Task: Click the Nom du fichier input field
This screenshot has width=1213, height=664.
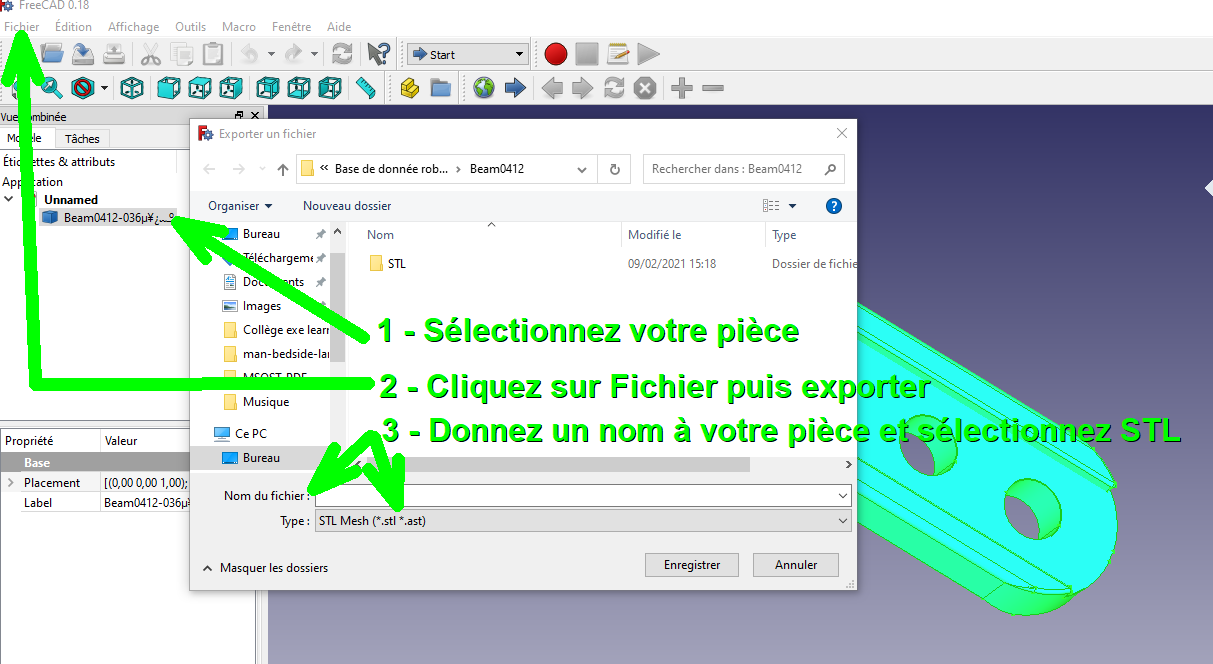Action: [x=580, y=495]
